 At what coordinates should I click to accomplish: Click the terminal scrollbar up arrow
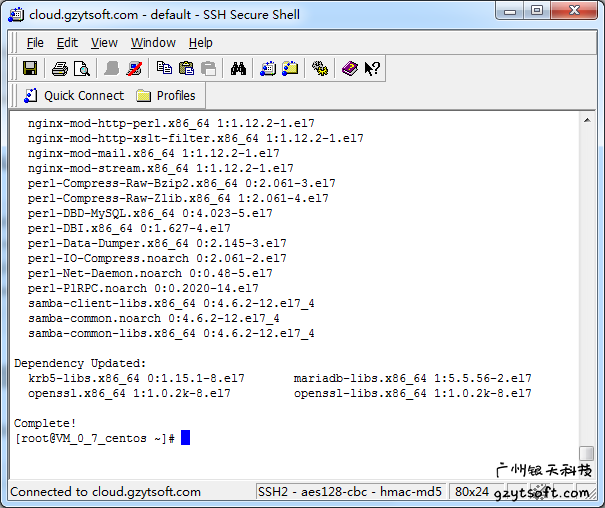pos(587,120)
